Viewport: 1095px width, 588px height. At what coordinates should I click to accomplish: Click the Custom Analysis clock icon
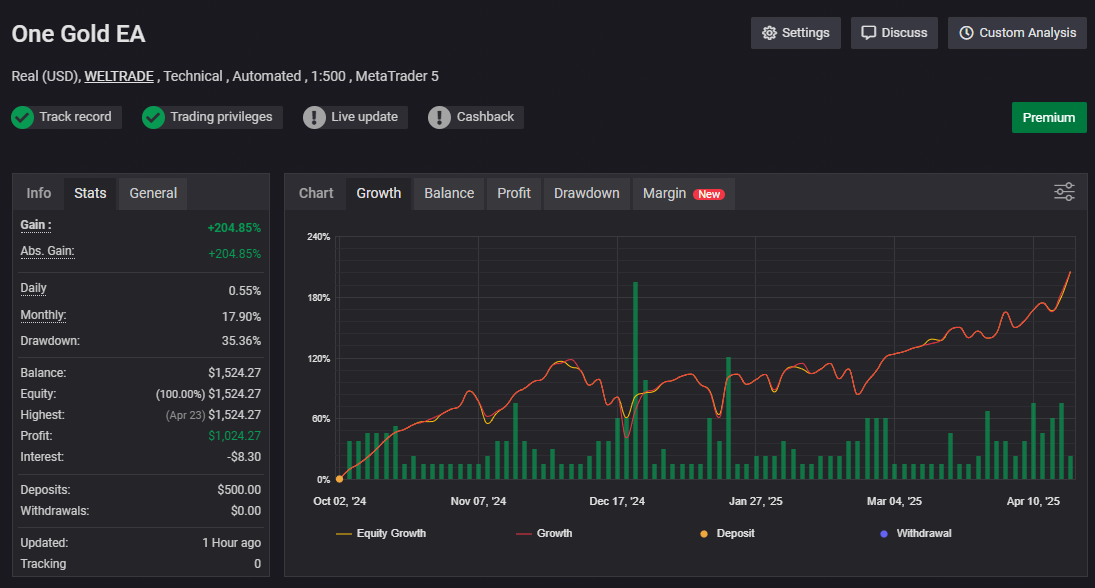[x=966, y=33]
